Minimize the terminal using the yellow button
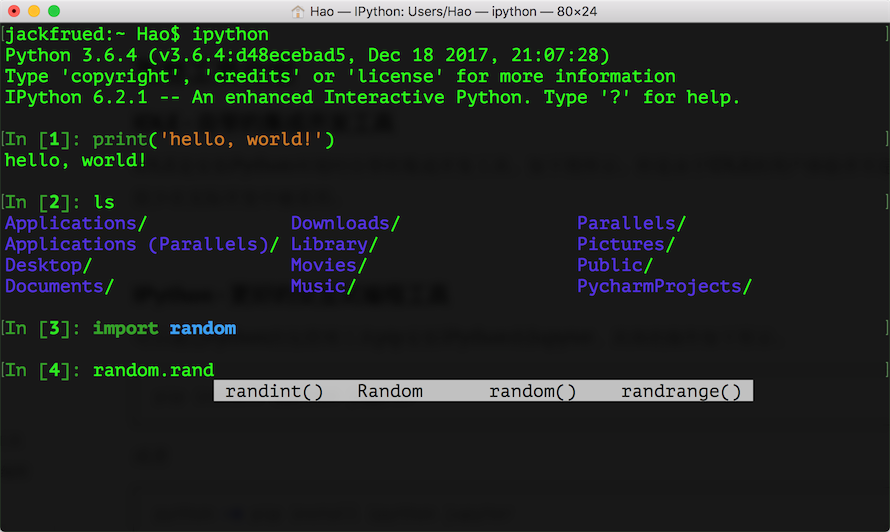890x532 pixels. [x=34, y=11]
